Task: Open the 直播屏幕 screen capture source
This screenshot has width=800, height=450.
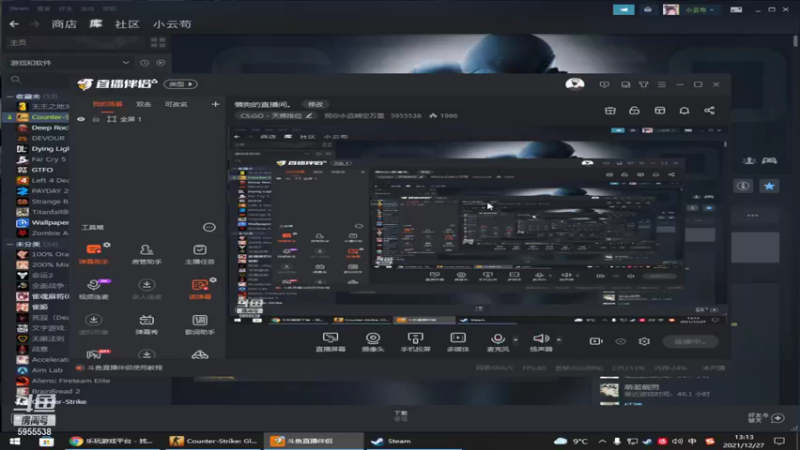Action: 331,342
